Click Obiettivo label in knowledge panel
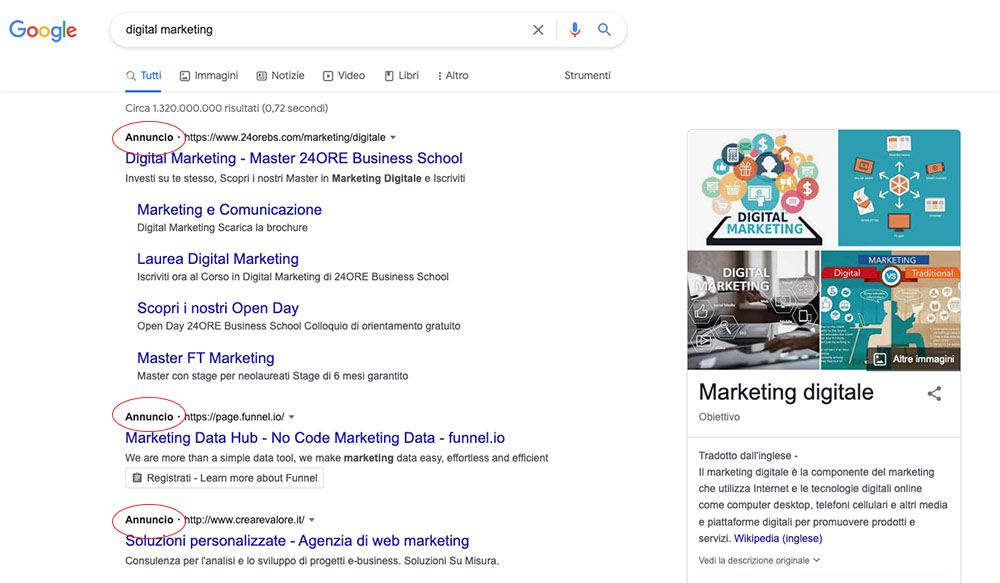The image size is (1000, 583). [719, 417]
